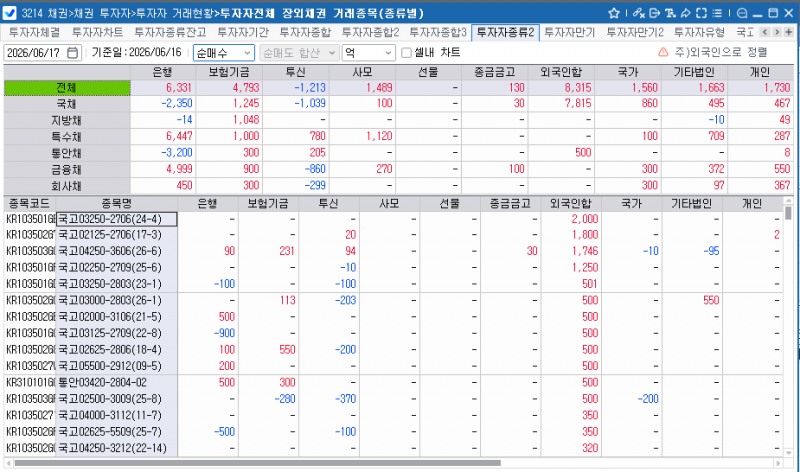The height and width of the screenshot is (472, 800).
Task: Add screen 3214 to favorites with star icon
Action: [614, 13]
